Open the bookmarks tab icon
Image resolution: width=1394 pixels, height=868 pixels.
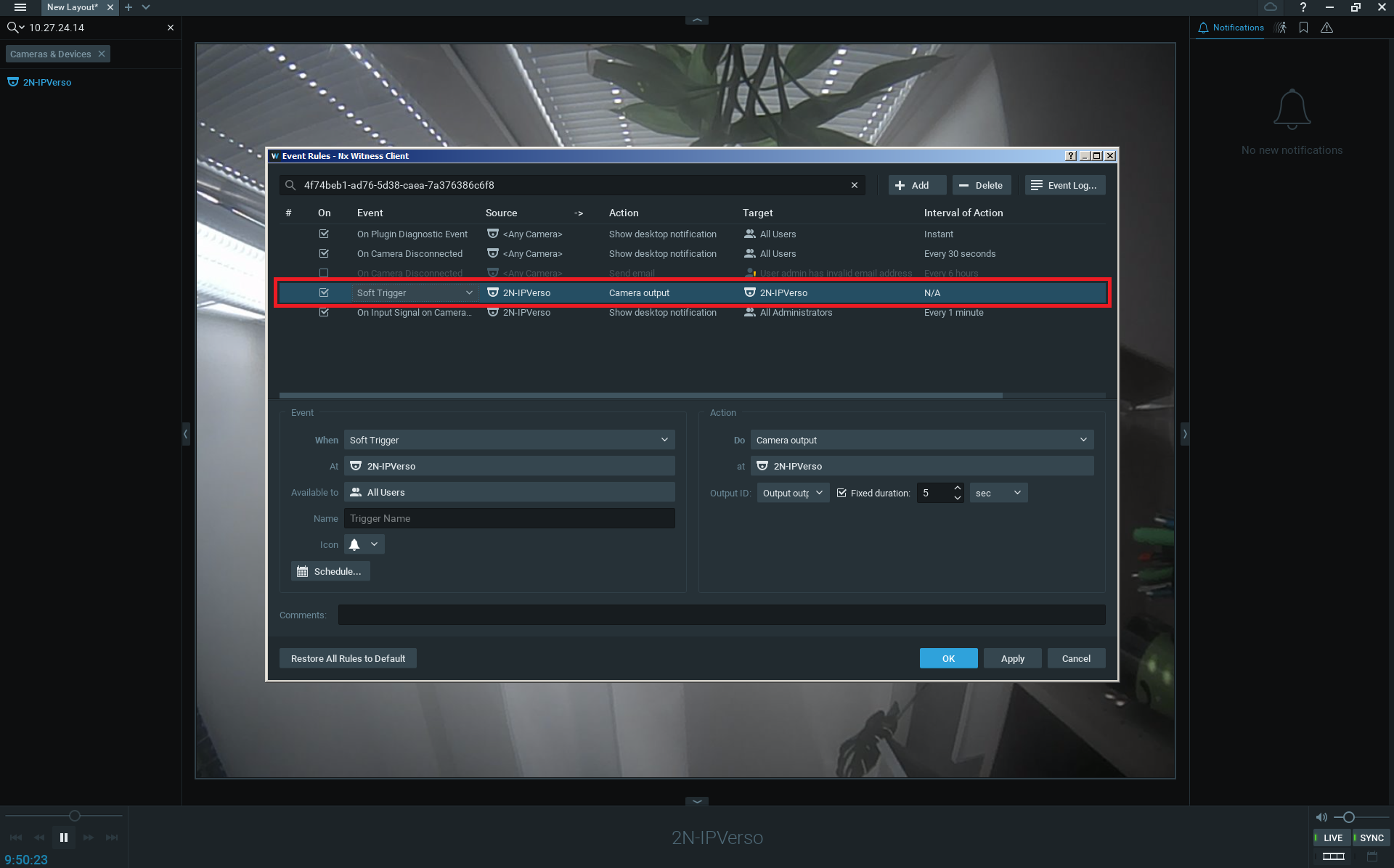1304,28
